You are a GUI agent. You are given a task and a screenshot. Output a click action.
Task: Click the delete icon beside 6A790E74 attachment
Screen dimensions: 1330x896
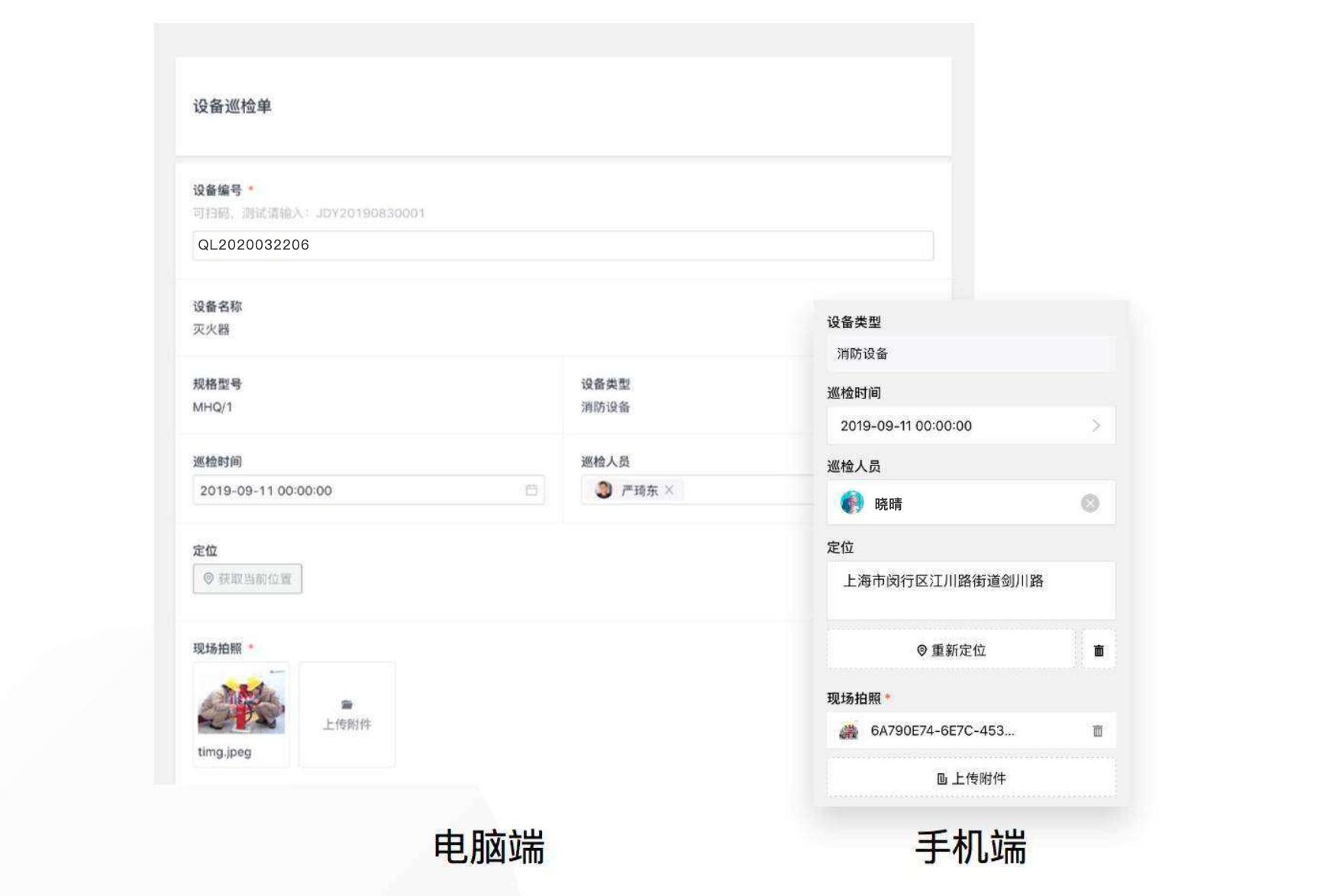(x=1097, y=730)
